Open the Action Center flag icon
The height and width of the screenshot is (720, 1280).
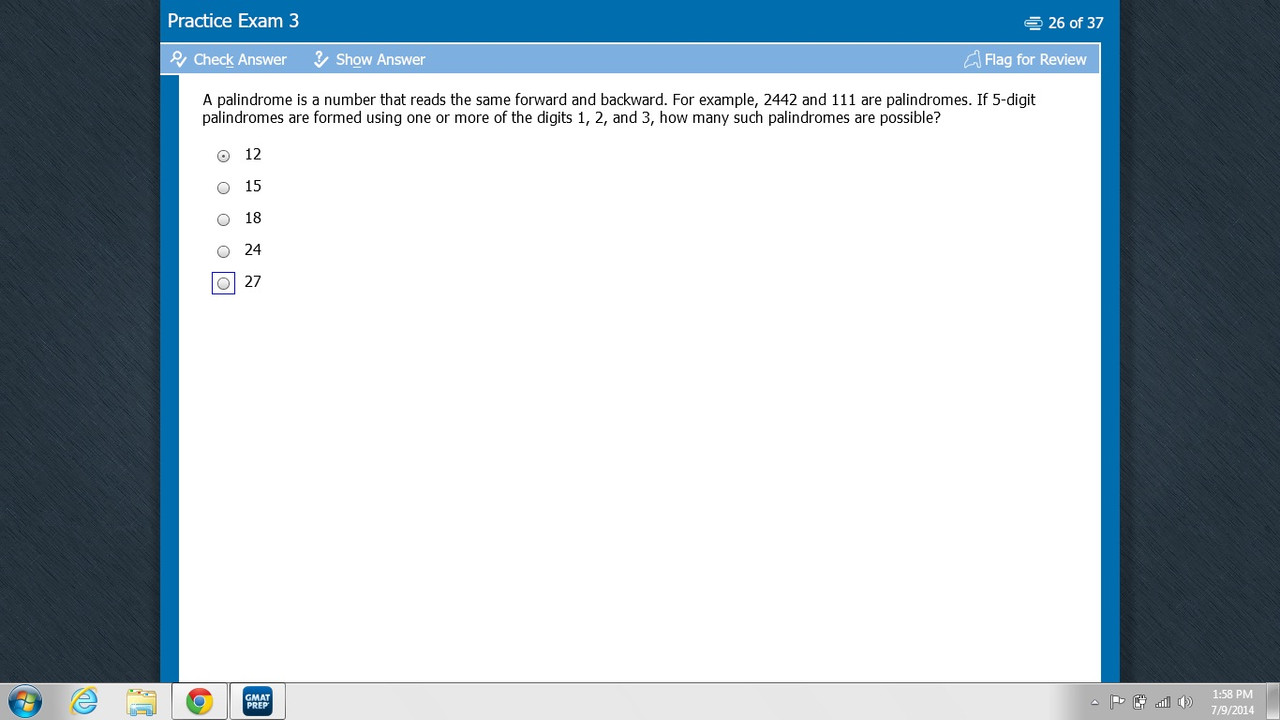(1117, 702)
